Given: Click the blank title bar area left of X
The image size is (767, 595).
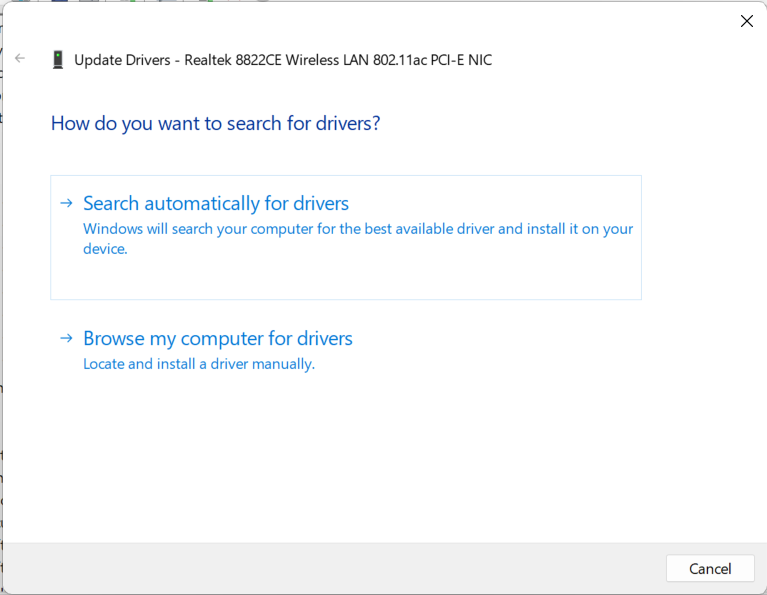Looking at the screenshot, I should click(400, 21).
